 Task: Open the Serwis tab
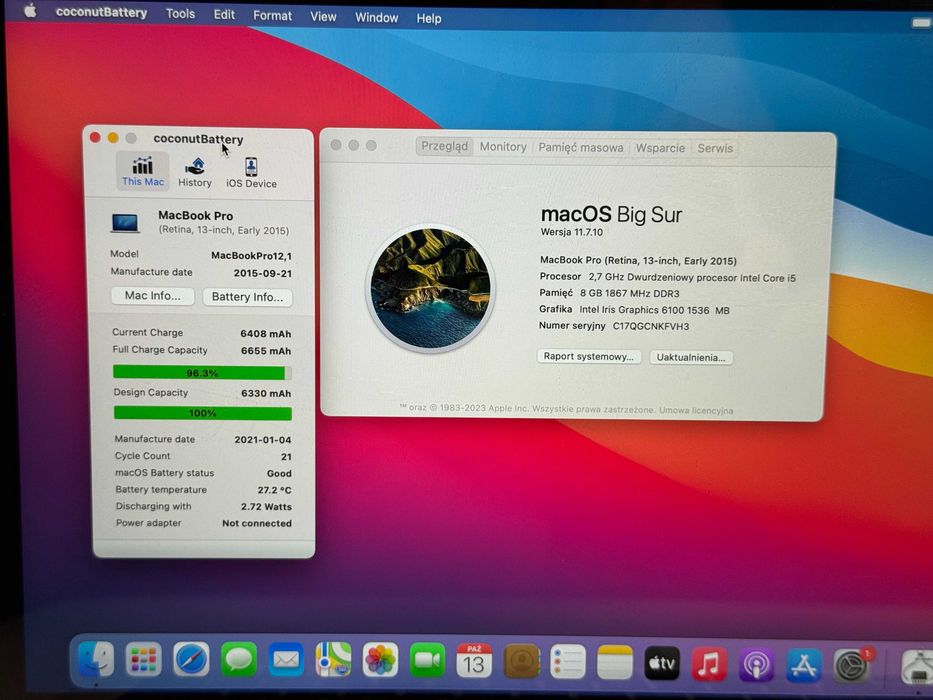point(715,148)
